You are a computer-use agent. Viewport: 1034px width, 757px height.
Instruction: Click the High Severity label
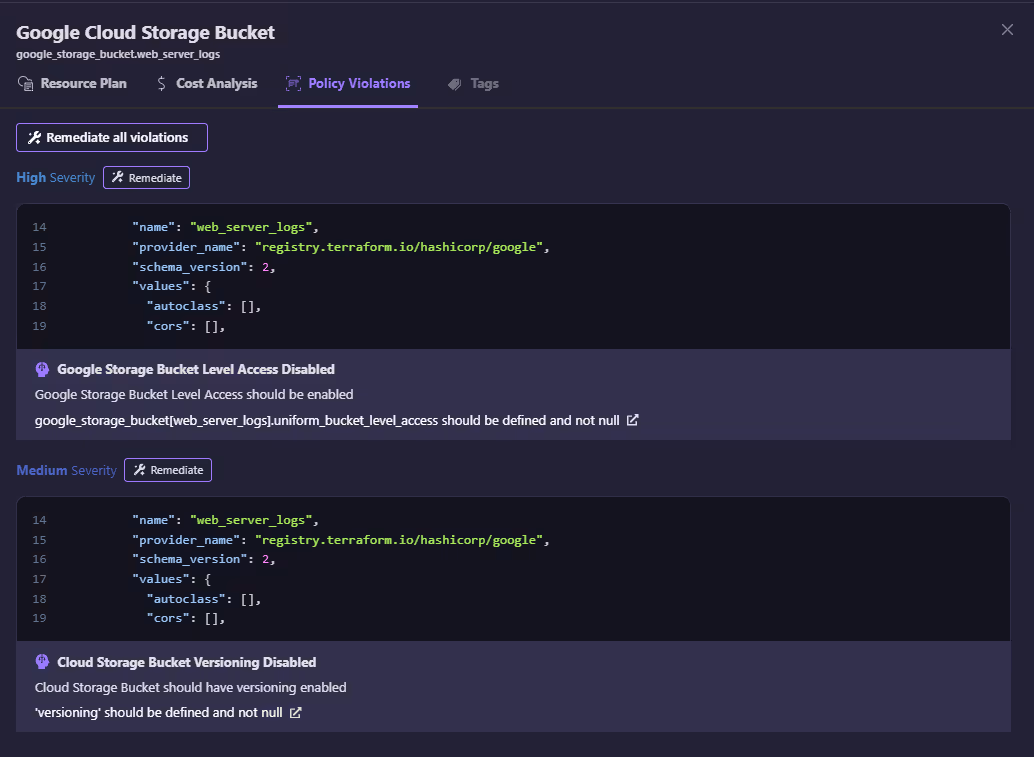56,178
